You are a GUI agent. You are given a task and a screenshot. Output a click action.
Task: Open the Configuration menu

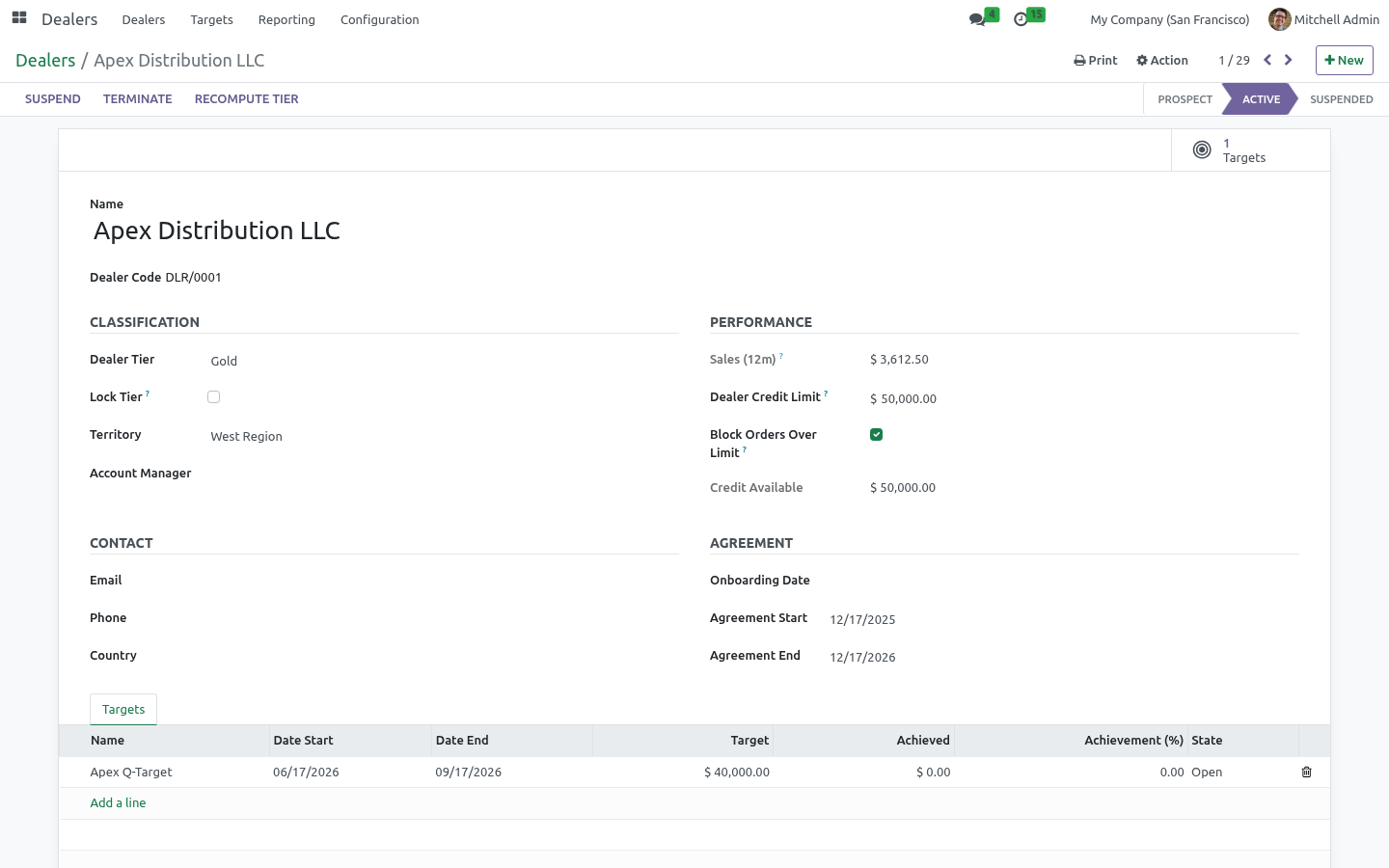380,19
